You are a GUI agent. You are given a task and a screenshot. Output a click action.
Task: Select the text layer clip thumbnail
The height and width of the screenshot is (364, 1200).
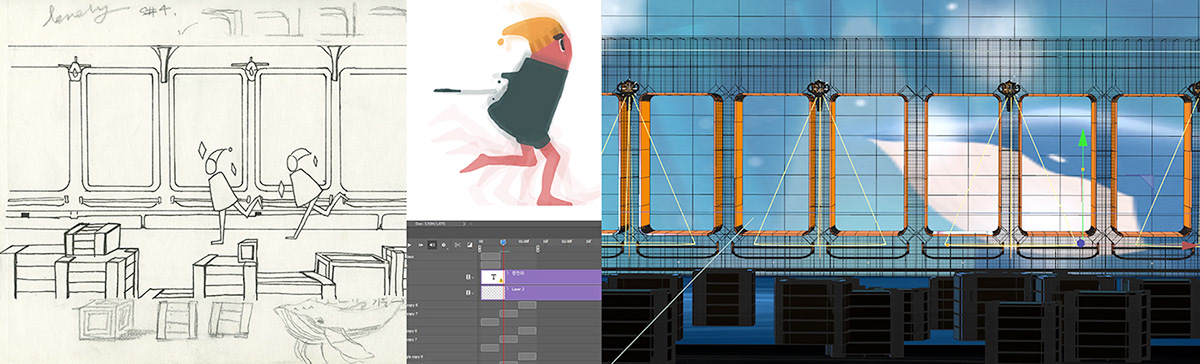click(493, 277)
